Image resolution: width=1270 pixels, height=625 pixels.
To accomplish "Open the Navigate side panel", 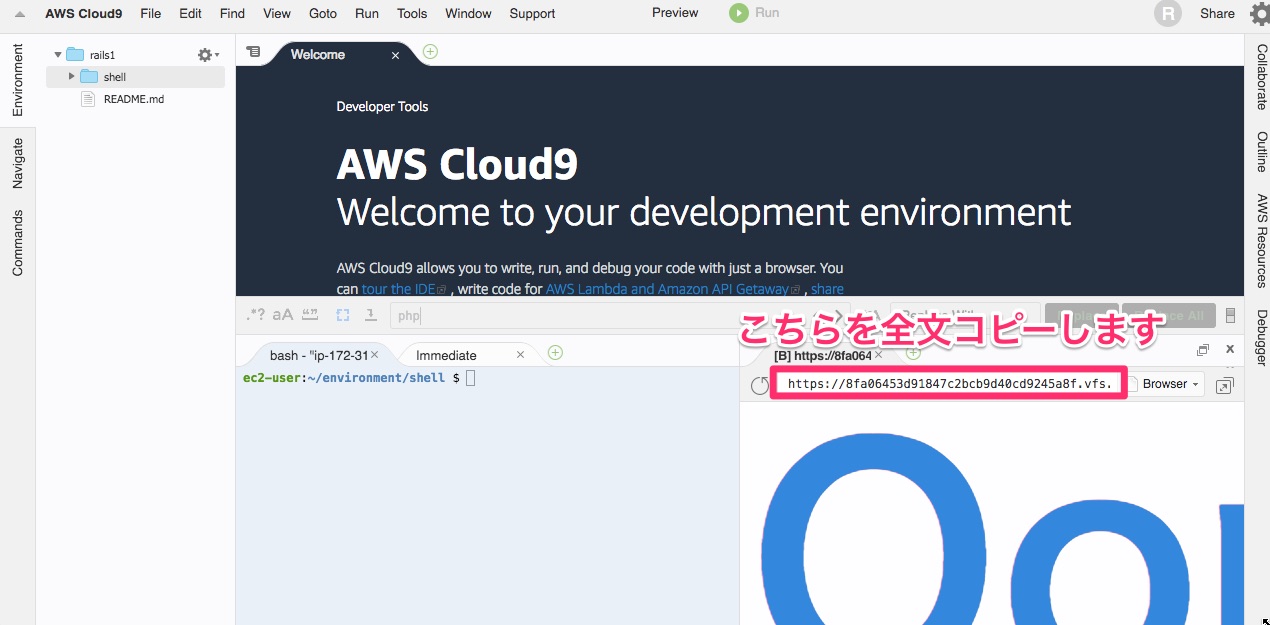I will (x=17, y=163).
